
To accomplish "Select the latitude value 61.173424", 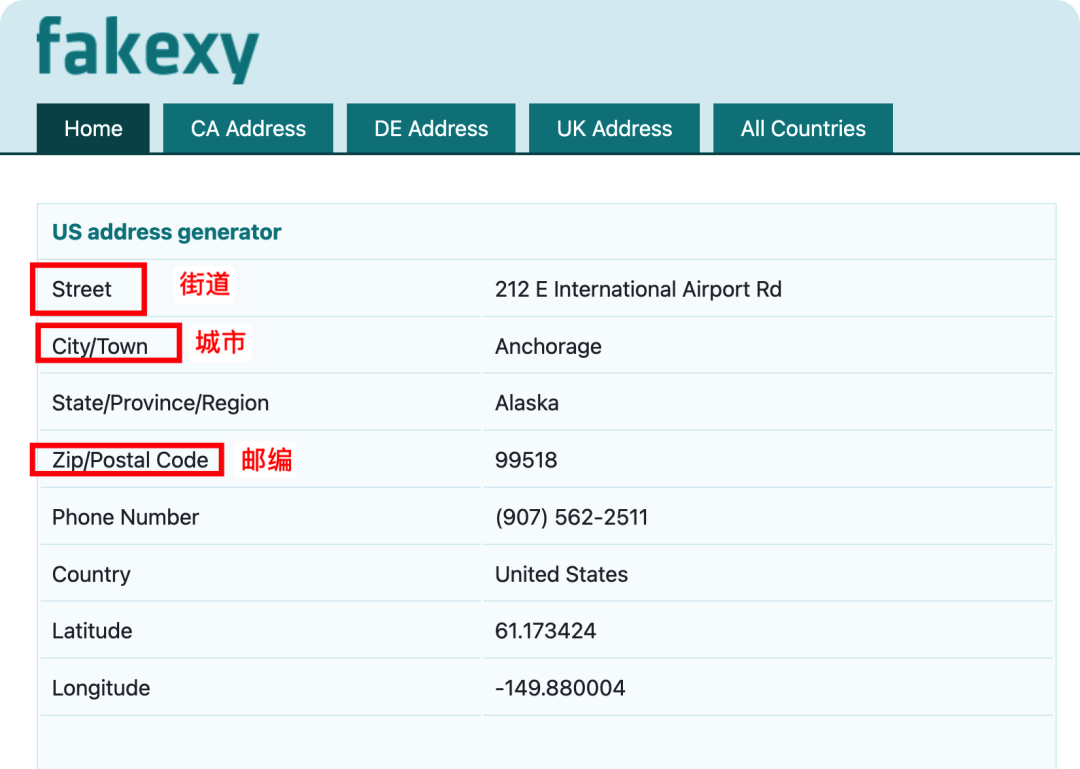I will point(546,630).
